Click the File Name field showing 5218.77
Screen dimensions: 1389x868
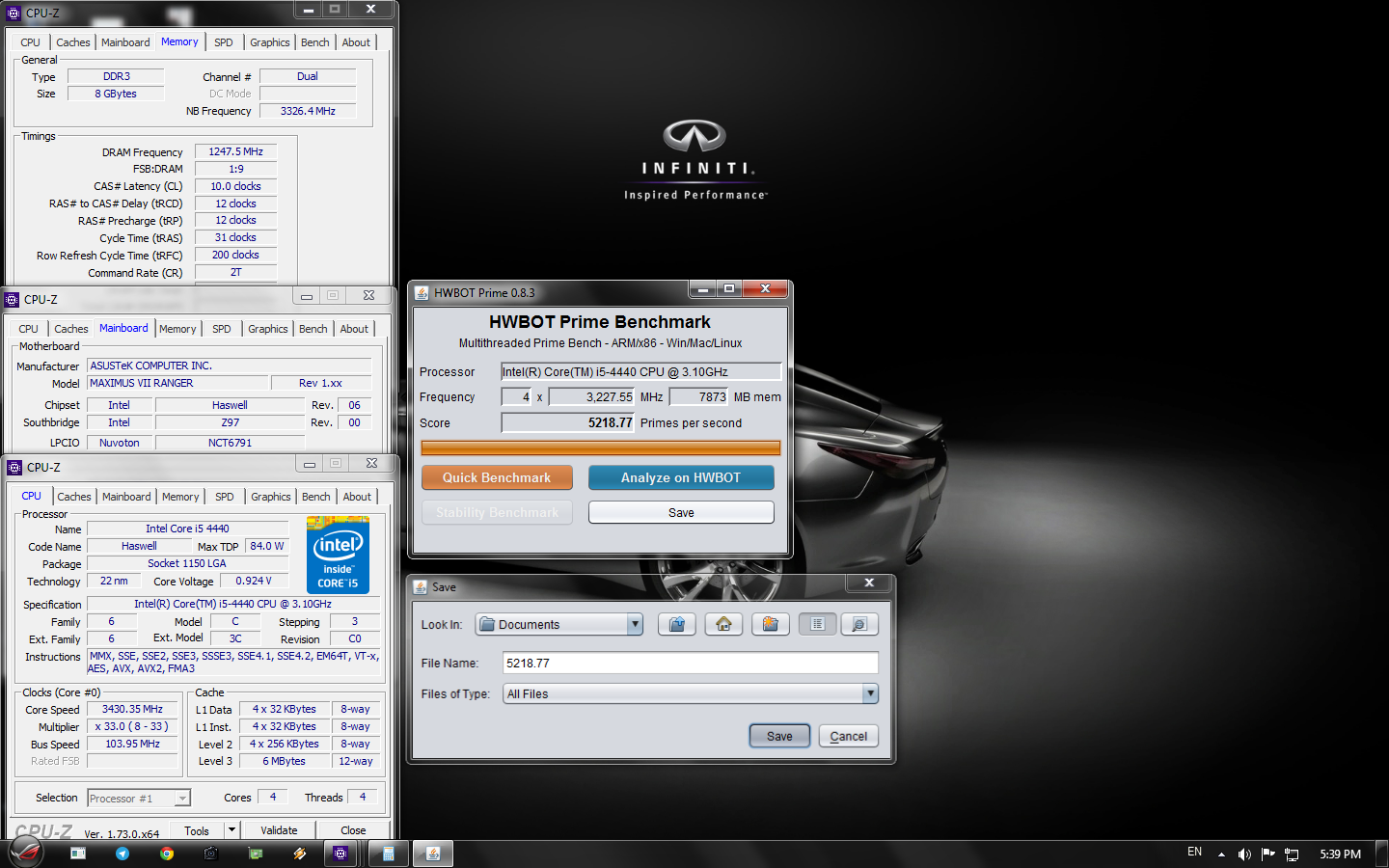click(x=690, y=663)
